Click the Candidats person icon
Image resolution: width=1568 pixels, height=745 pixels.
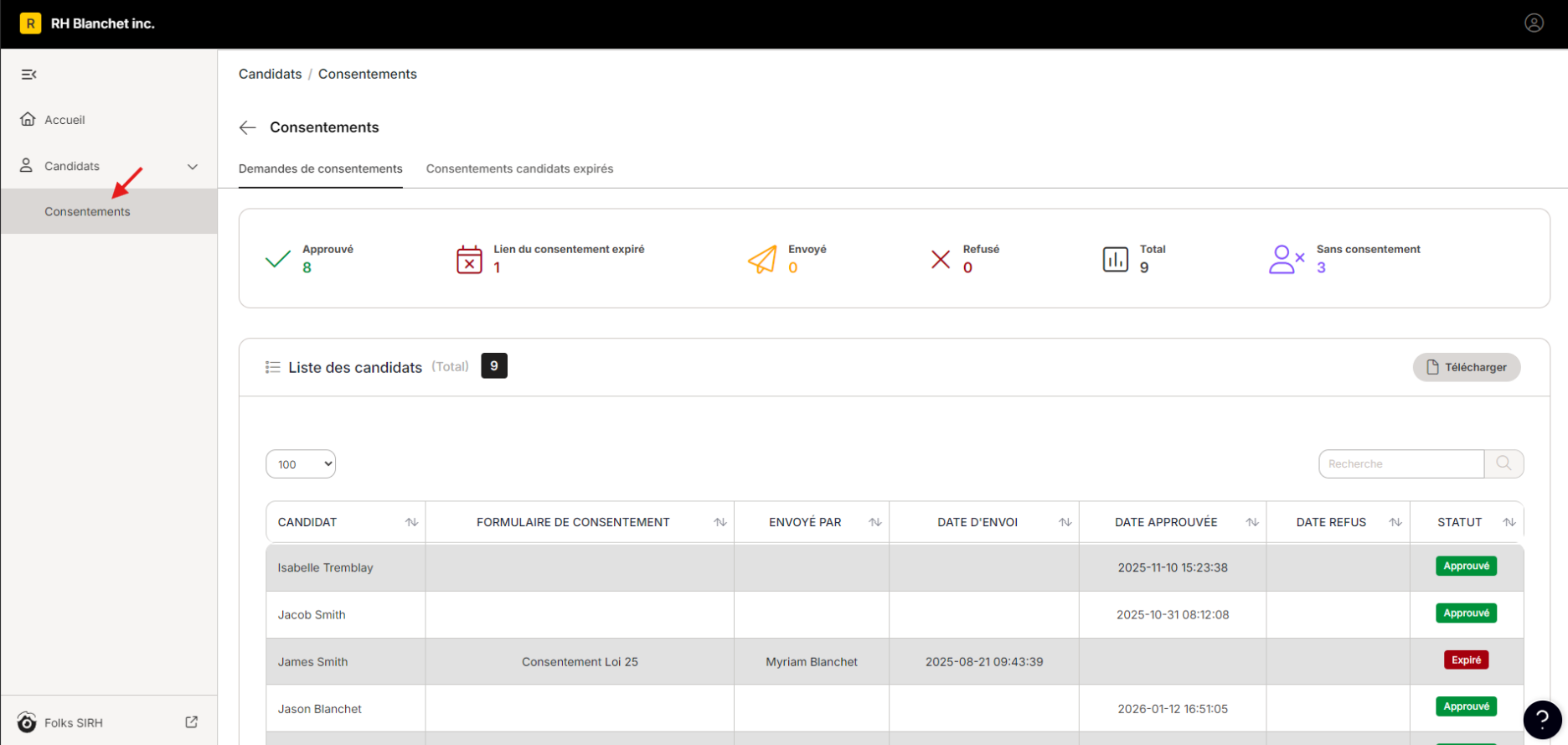pos(27,165)
